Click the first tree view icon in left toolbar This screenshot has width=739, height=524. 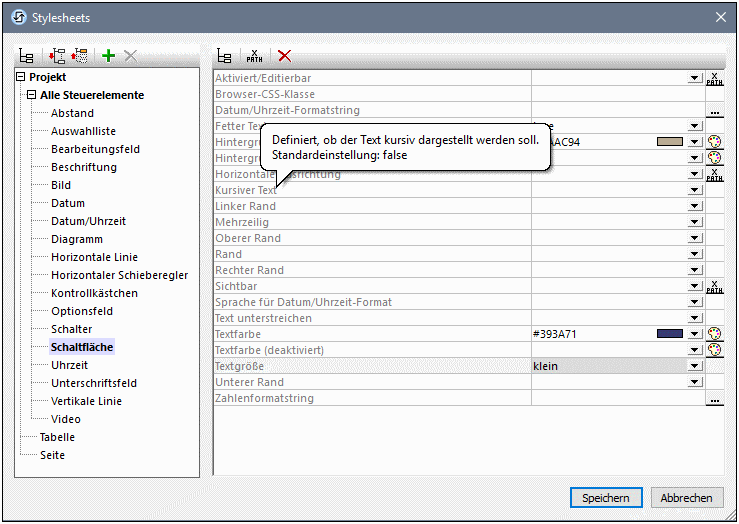pos(27,57)
